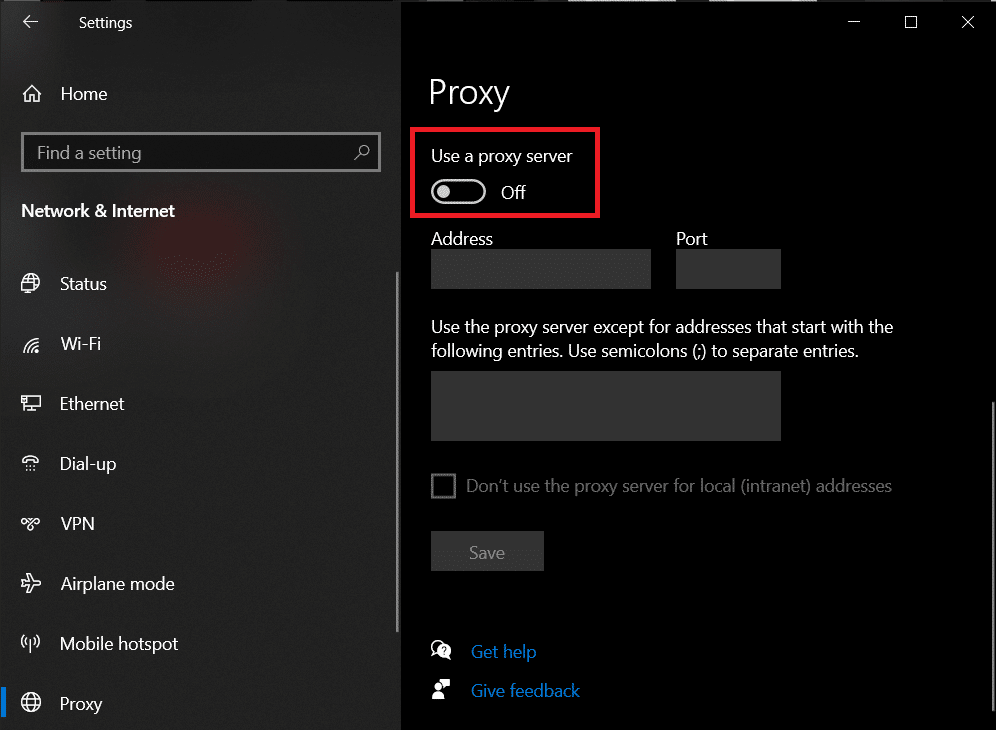Click the proxy exceptions text box

(x=605, y=406)
